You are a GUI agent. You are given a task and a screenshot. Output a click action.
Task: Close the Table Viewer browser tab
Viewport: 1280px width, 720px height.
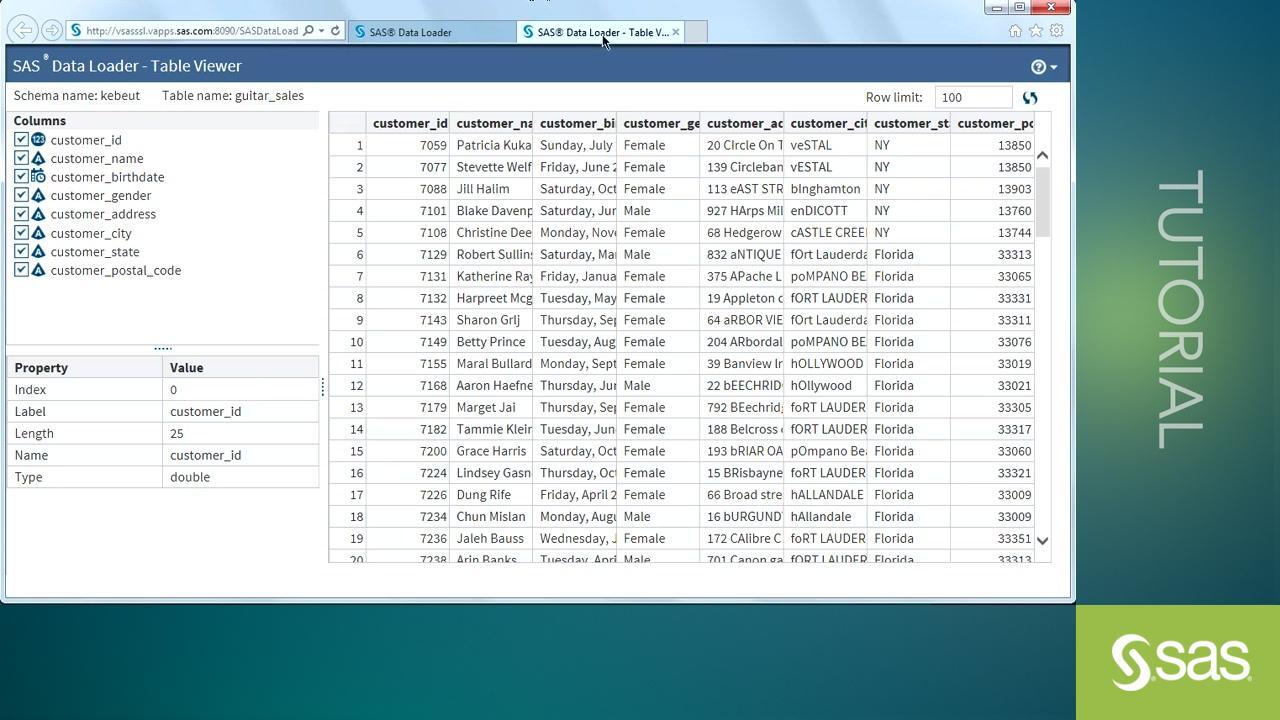(676, 32)
